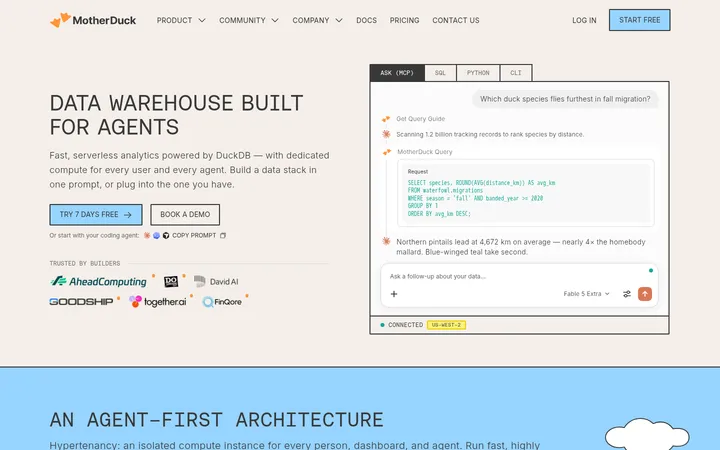Click the CONNECTED status text

tap(405, 325)
